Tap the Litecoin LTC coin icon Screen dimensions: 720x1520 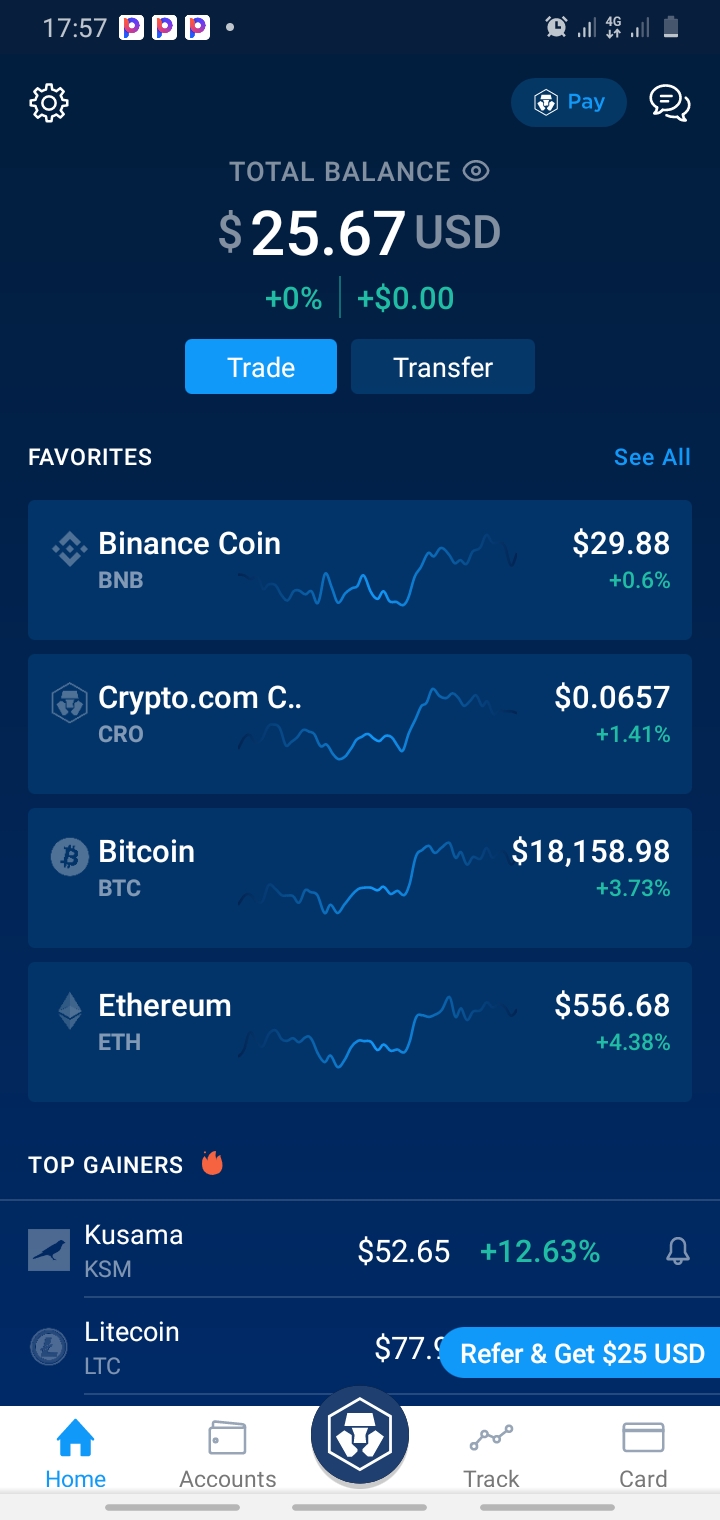[49, 1347]
